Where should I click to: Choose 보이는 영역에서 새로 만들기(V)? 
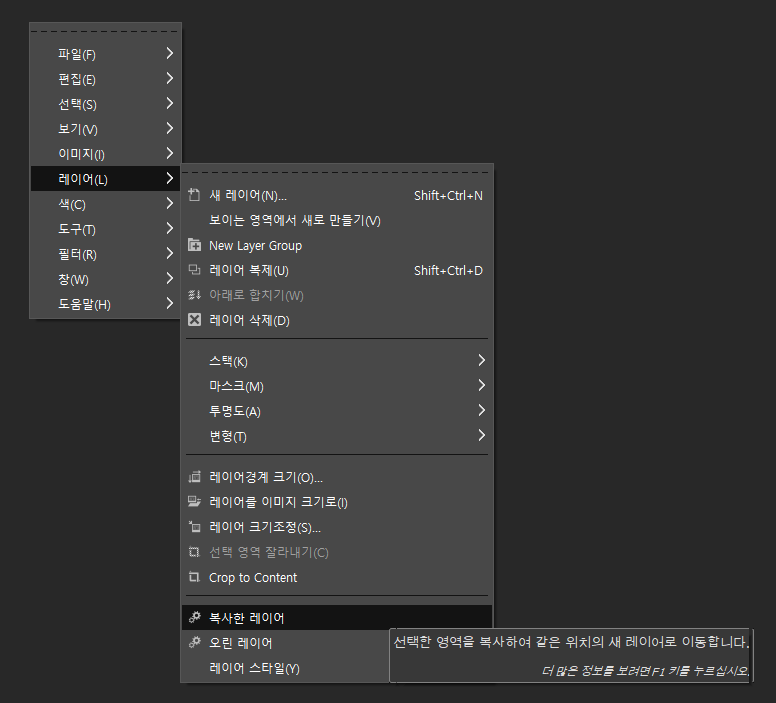[337, 220]
